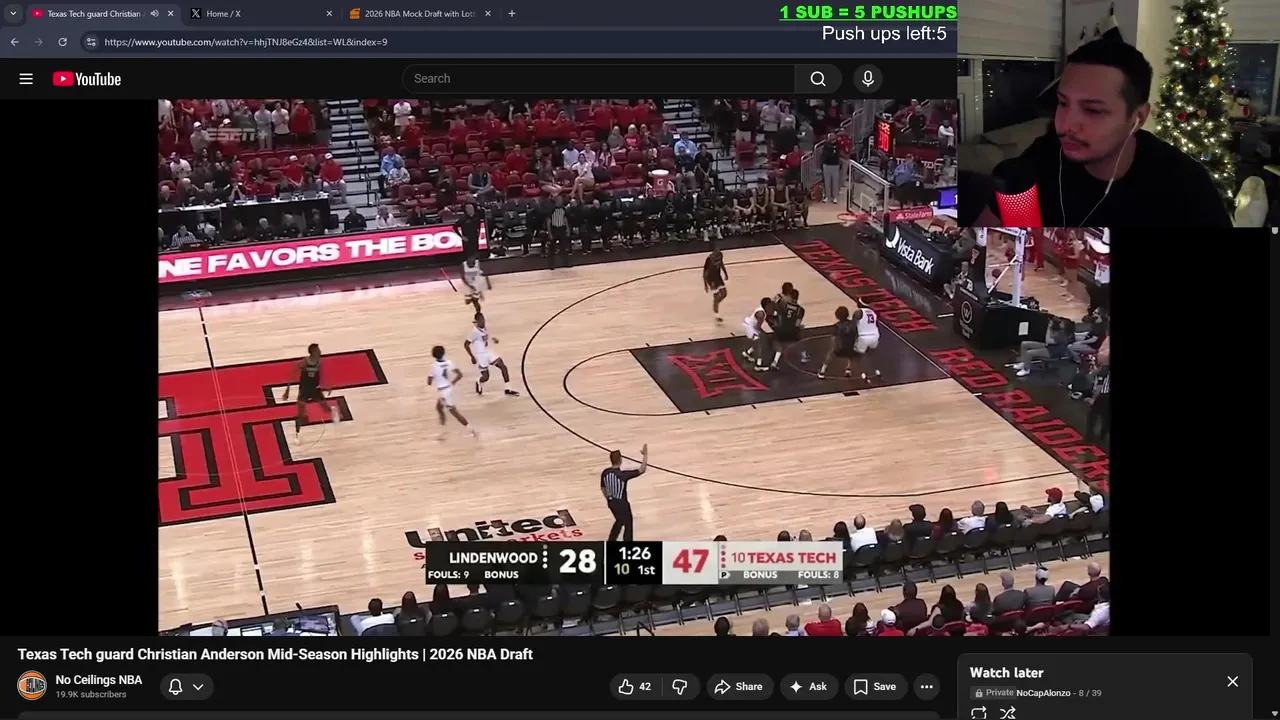Screen dimensions: 1280x720
Task: Close the 2026 NBA Mock Draft tab
Action: coord(488,14)
